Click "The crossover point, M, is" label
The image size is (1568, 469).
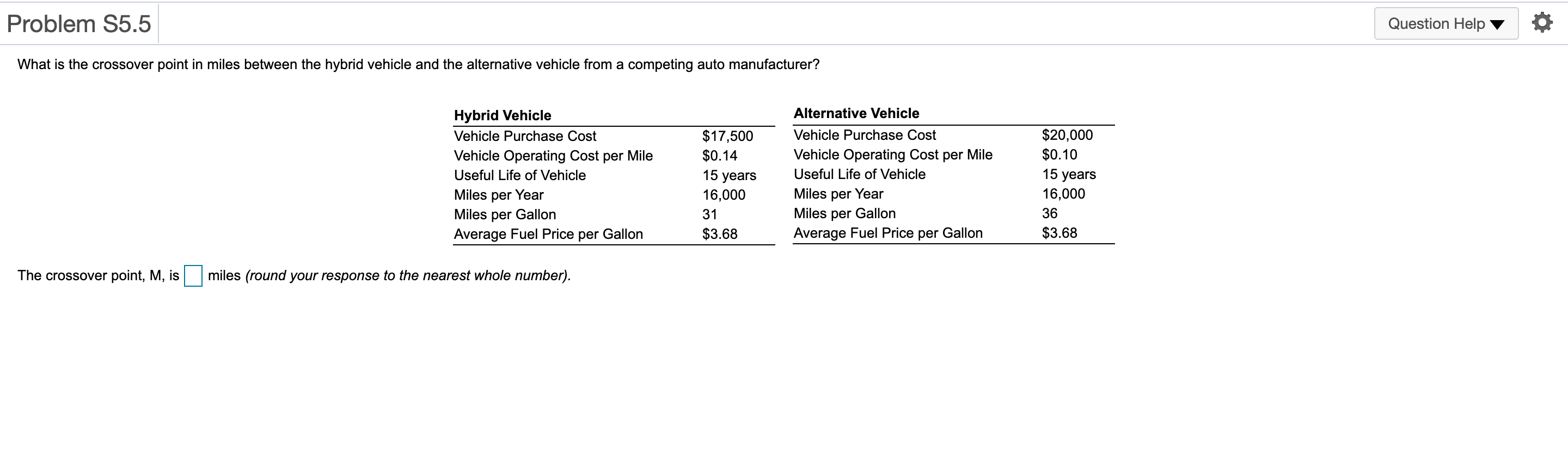pos(99,275)
